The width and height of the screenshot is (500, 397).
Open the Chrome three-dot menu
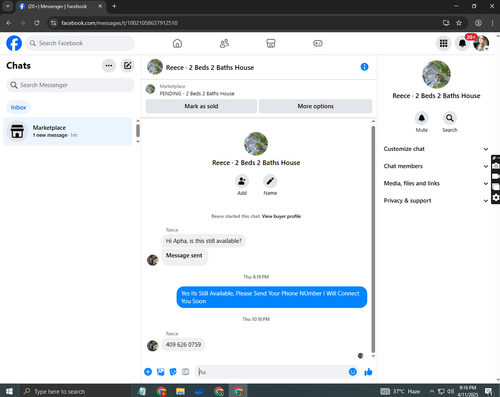point(492,23)
